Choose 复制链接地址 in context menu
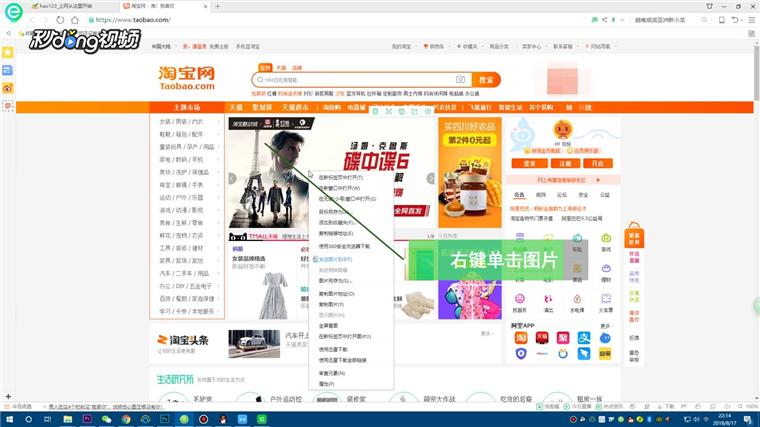The height and width of the screenshot is (427, 760). point(350,233)
